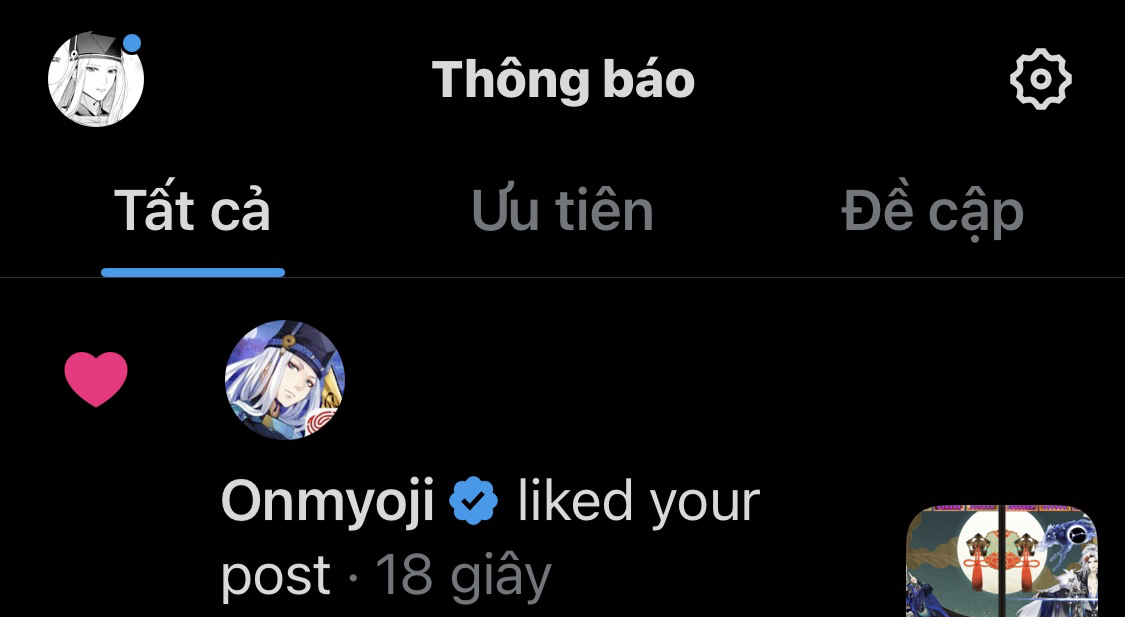The image size is (1125, 617).
Task: Tap the Onmyoji account name
Action: pos(328,502)
